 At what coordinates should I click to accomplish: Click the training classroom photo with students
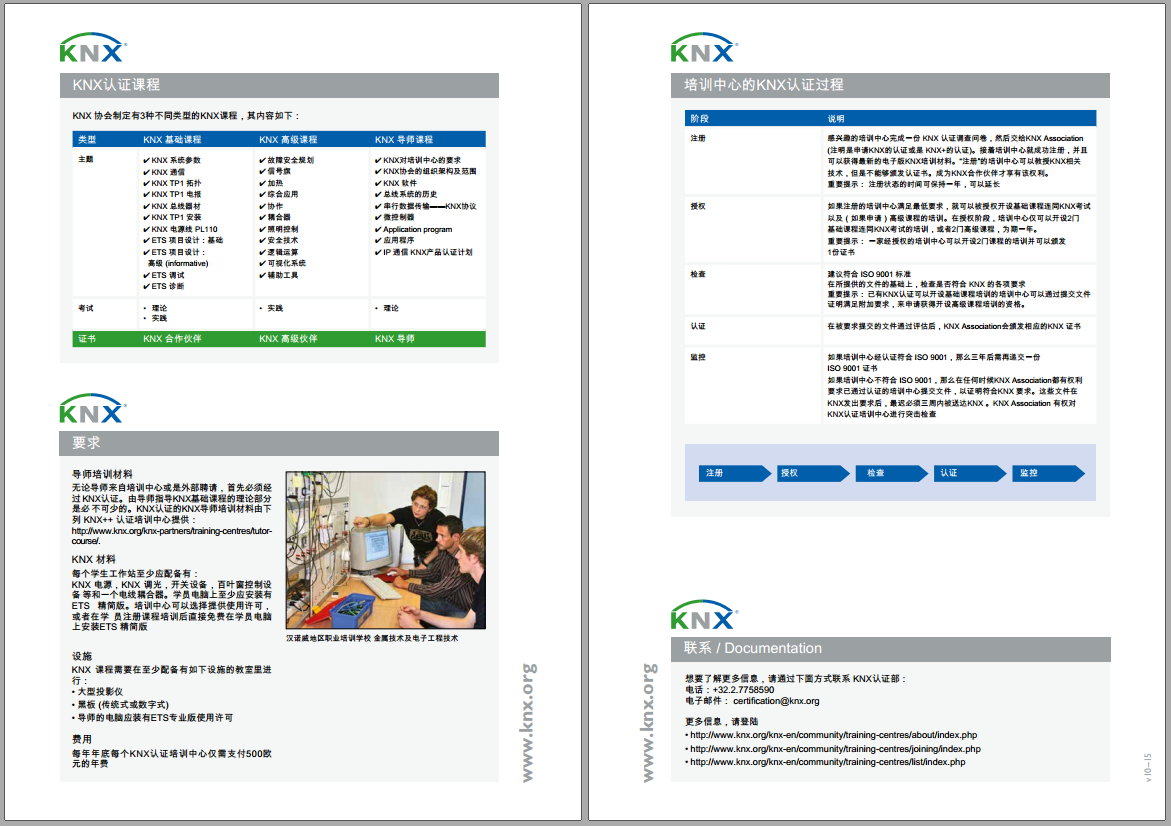(x=385, y=550)
